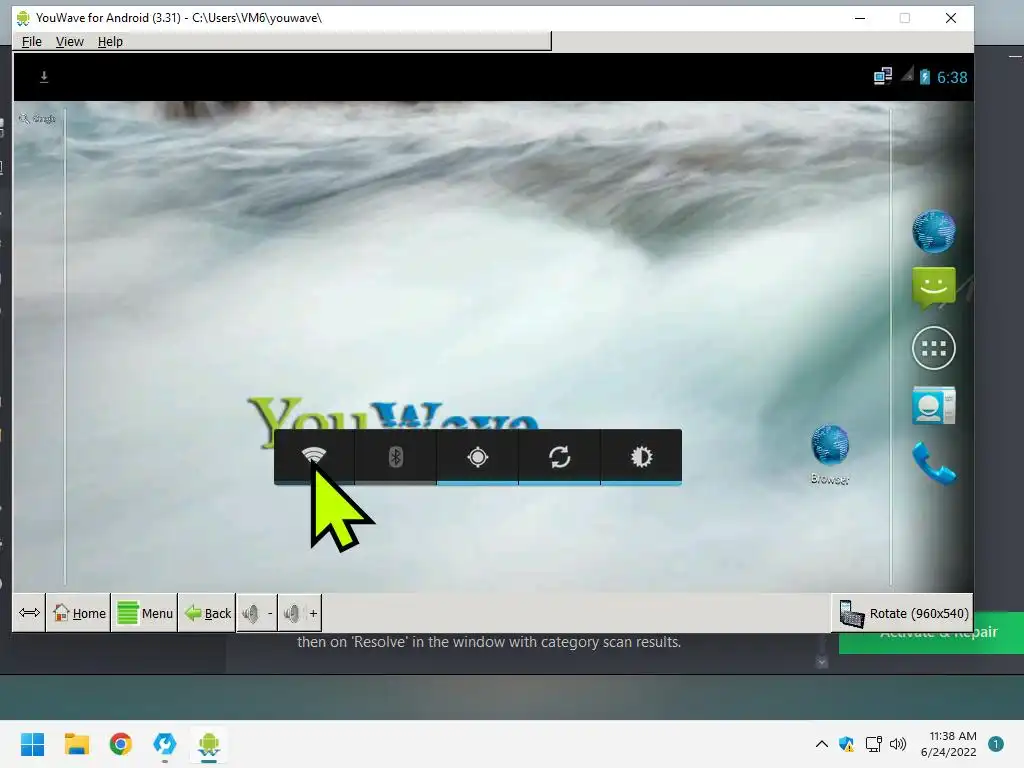Click the Android battery icon
Viewport: 1024px width, 768px height.
(x=925, y=77)
